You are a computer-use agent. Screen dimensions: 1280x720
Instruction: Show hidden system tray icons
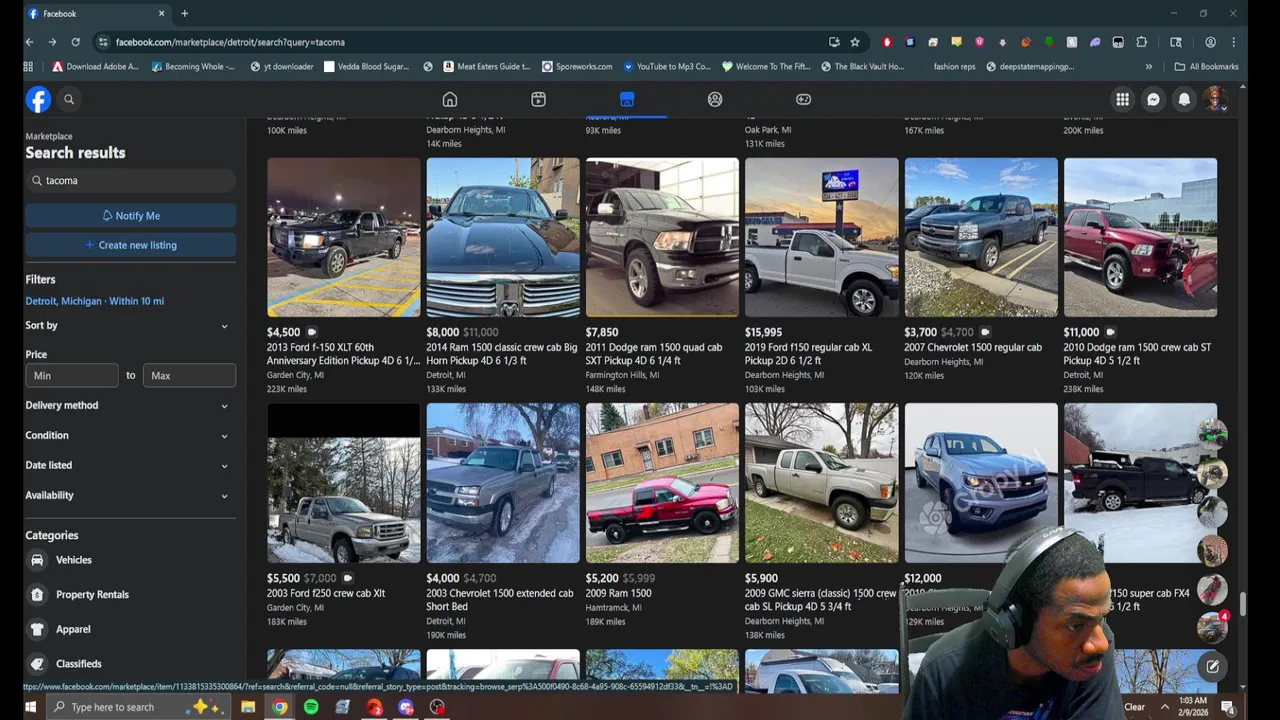pos(1164,707)
